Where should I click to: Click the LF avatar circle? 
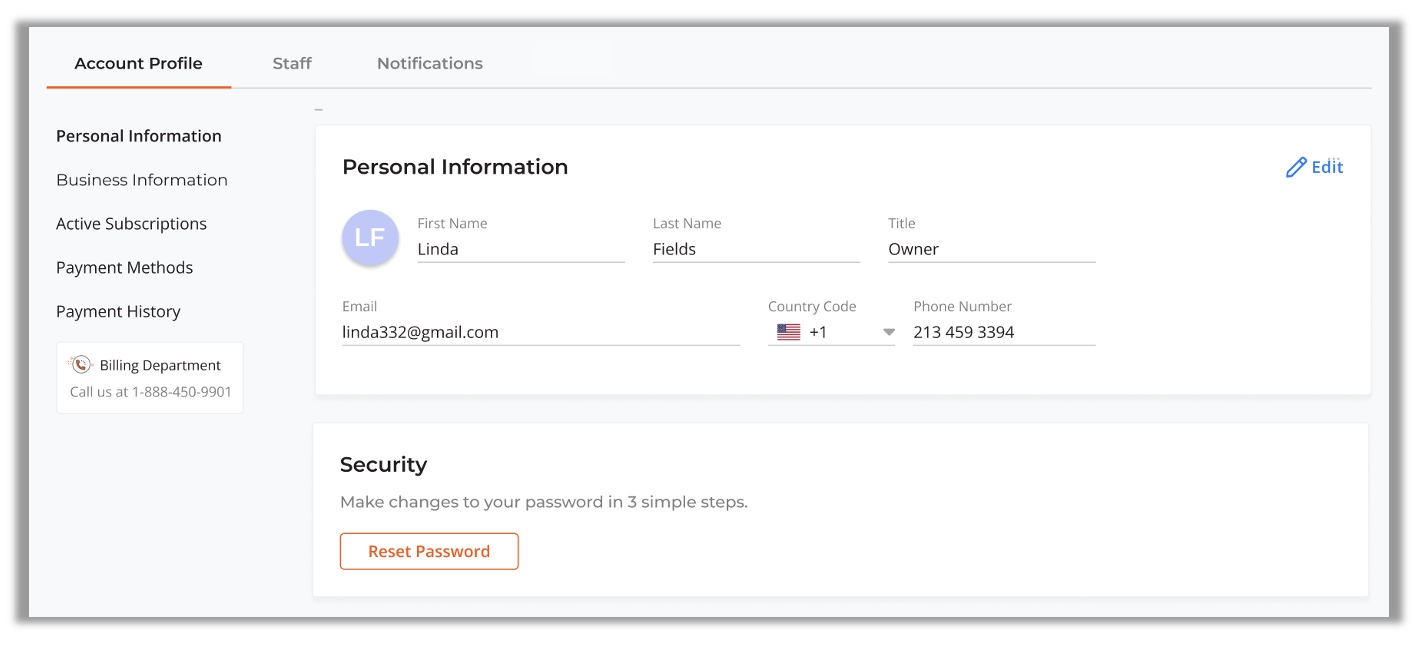370,238
